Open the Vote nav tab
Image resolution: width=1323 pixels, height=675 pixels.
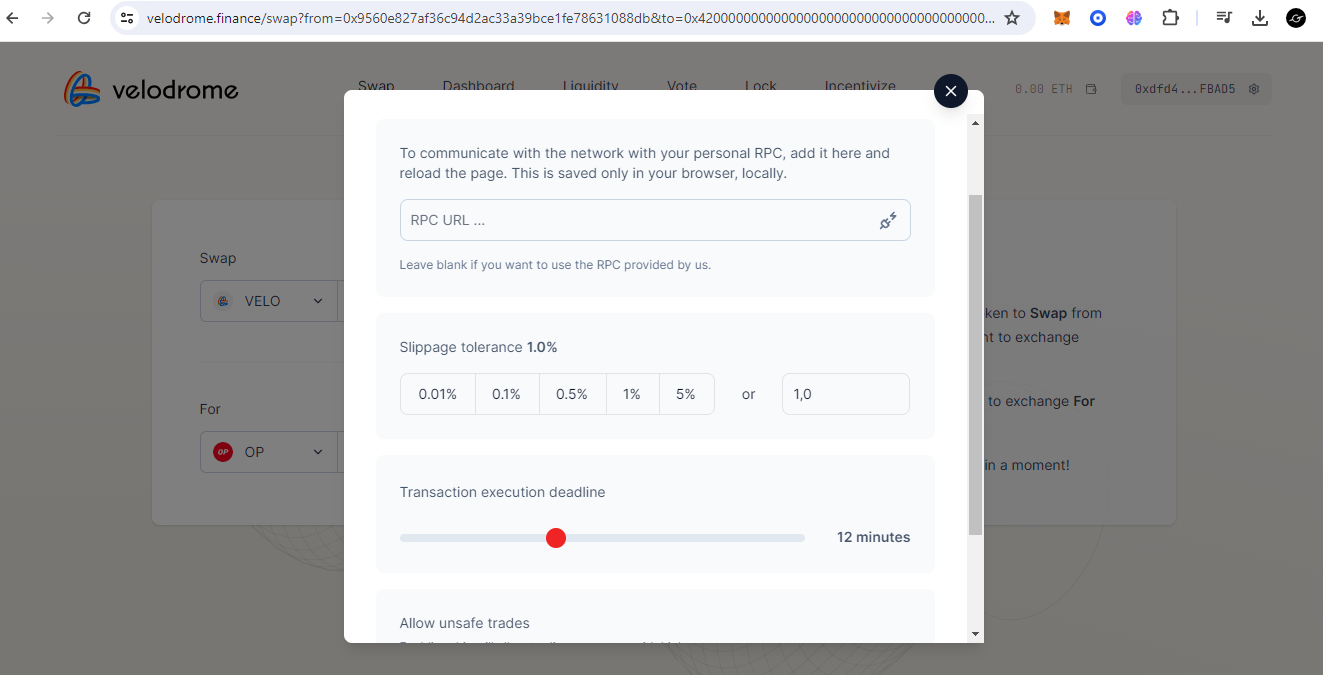(682, 86)
